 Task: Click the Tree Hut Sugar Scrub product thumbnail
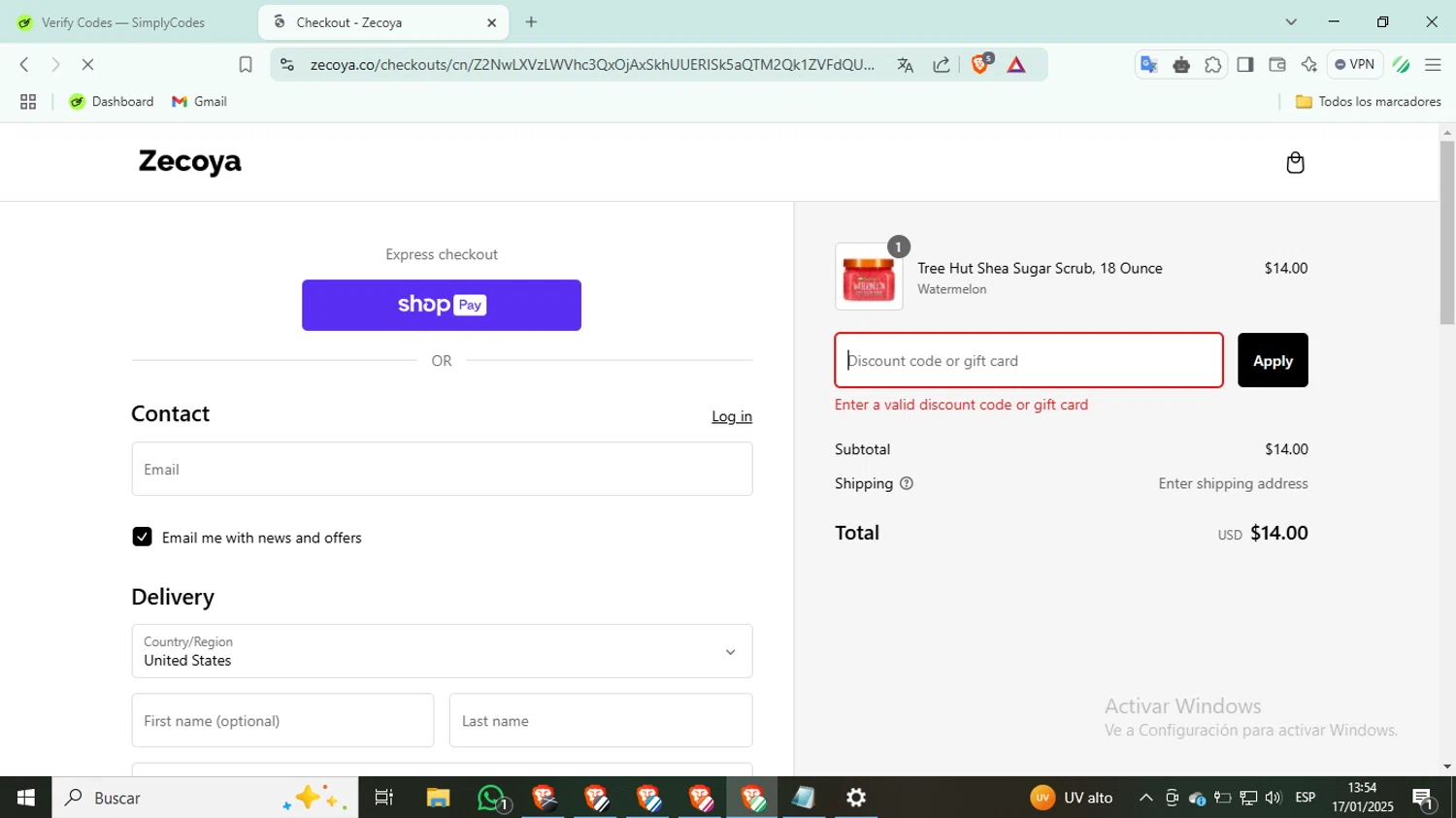[869, 277]
